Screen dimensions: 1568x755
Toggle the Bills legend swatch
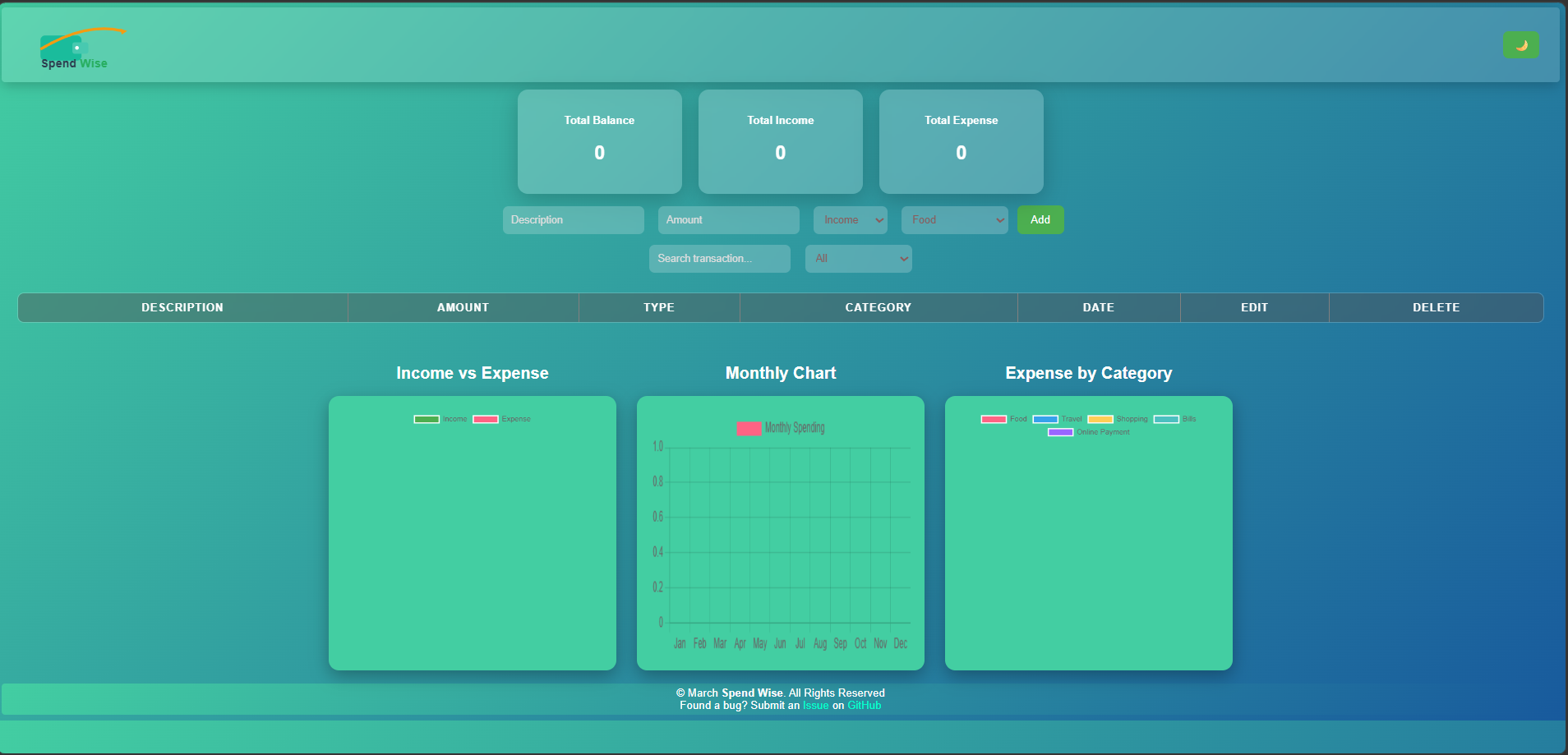coord(1166,419)
